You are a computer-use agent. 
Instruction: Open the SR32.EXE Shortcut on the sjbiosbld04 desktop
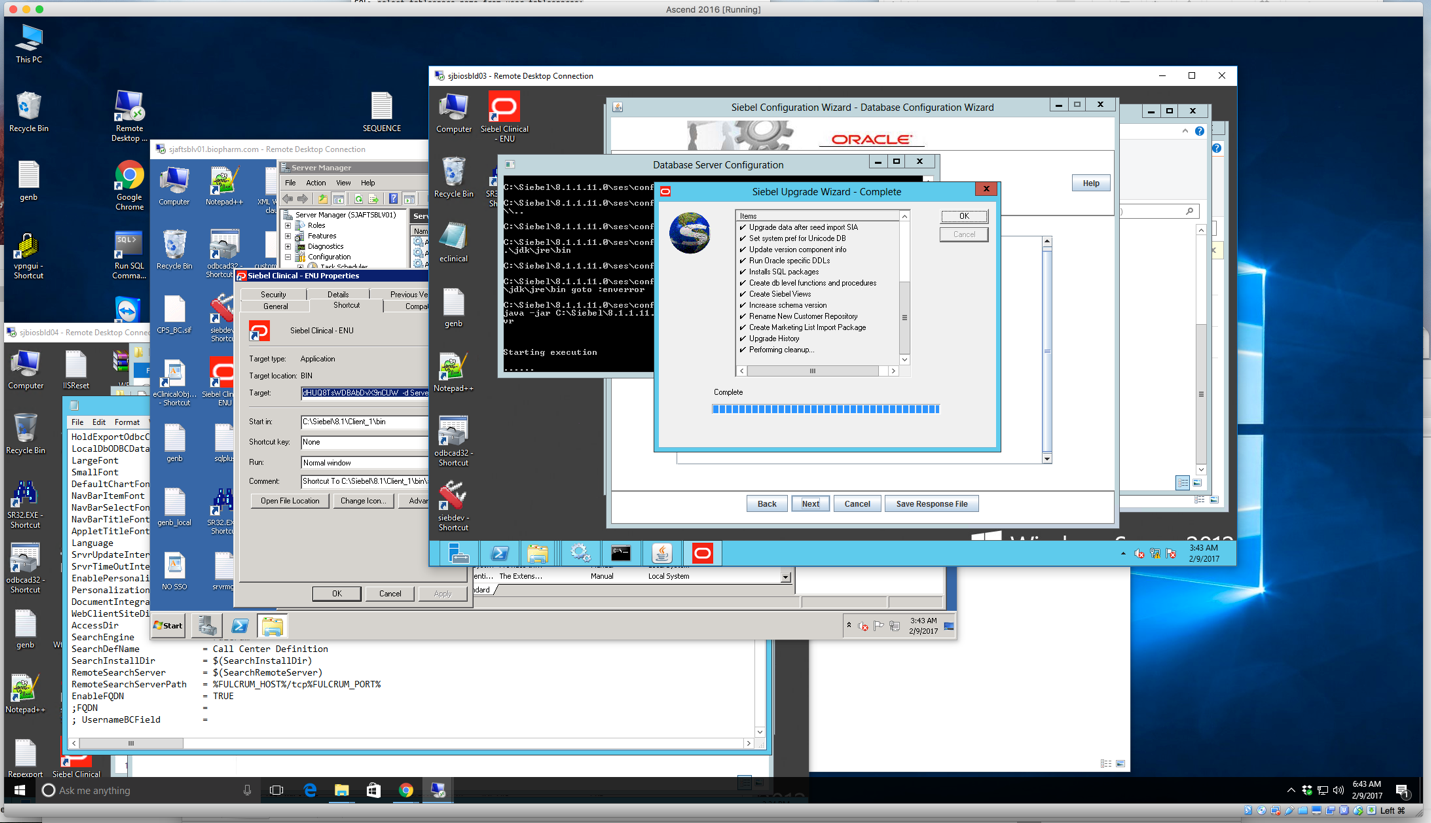click(x=25, y=503)
